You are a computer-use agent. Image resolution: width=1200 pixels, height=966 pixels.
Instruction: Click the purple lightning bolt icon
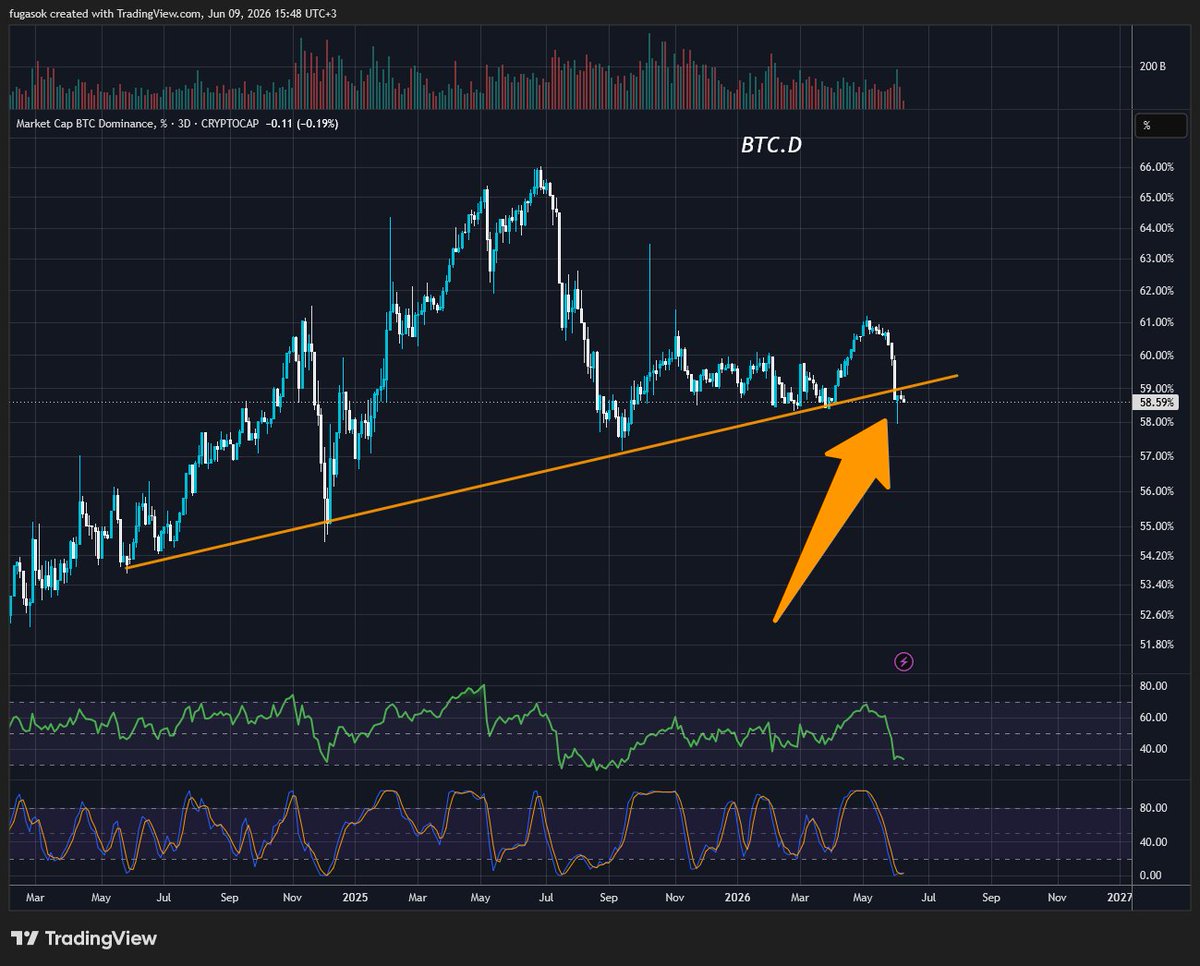click(x=904, y=661)
